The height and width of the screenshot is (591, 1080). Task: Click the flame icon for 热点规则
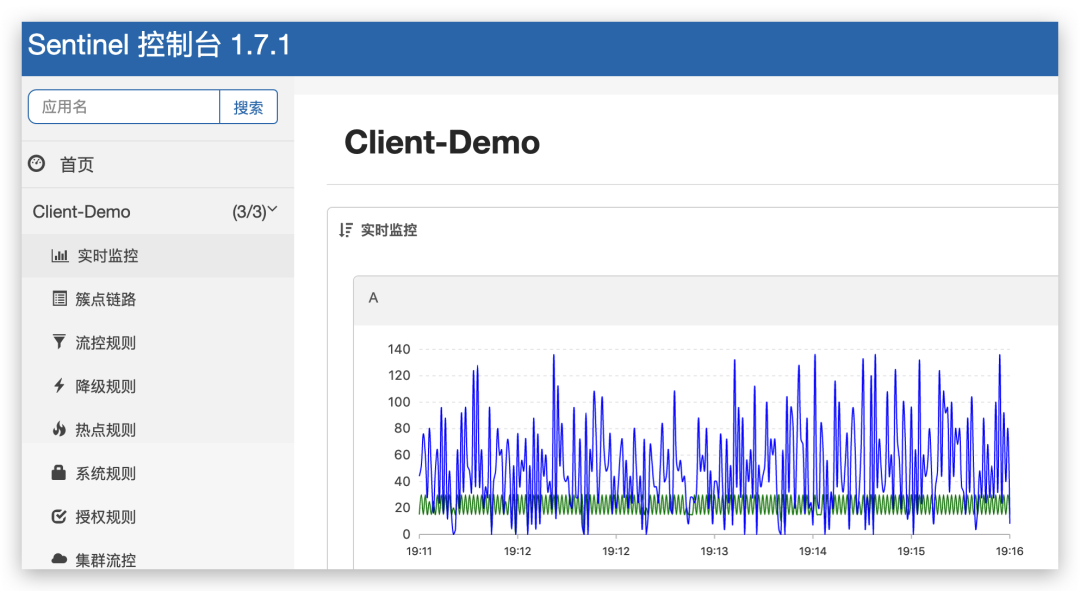[x=59, y=429]
